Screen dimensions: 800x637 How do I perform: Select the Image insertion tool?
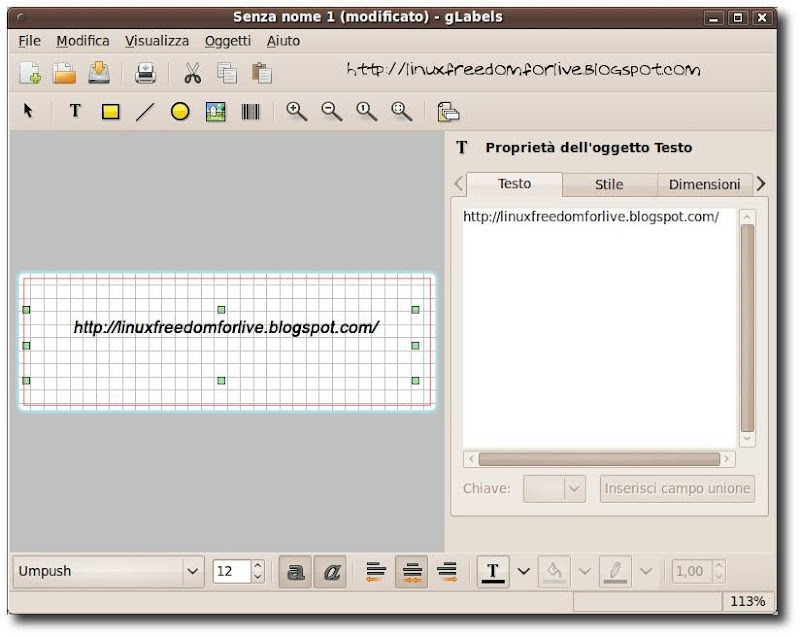[x=215, y=112]
